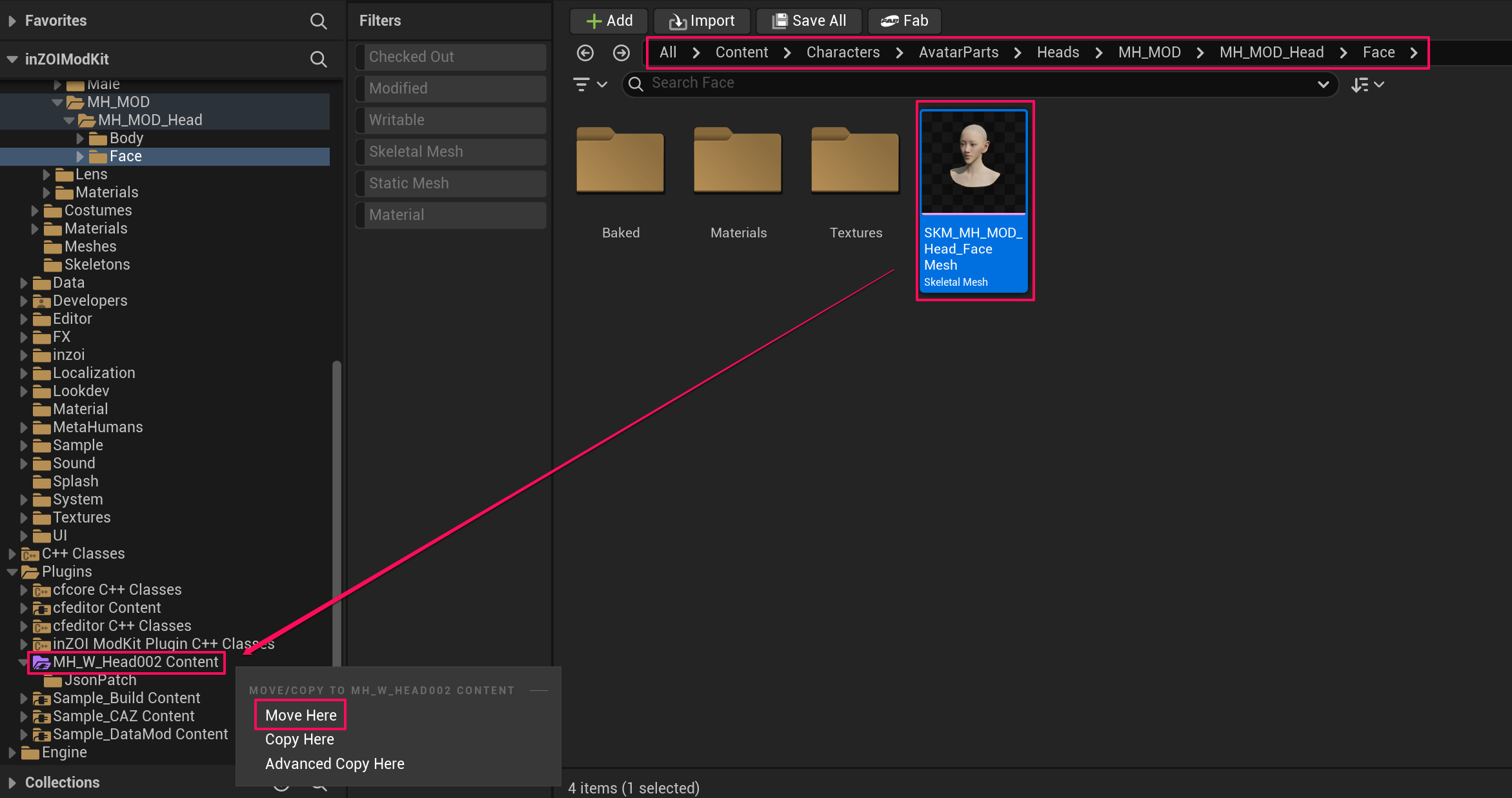Expand the Engine tree node
Image resolution: width=1512 pixels, height=798 pixels.
[12, 752]
